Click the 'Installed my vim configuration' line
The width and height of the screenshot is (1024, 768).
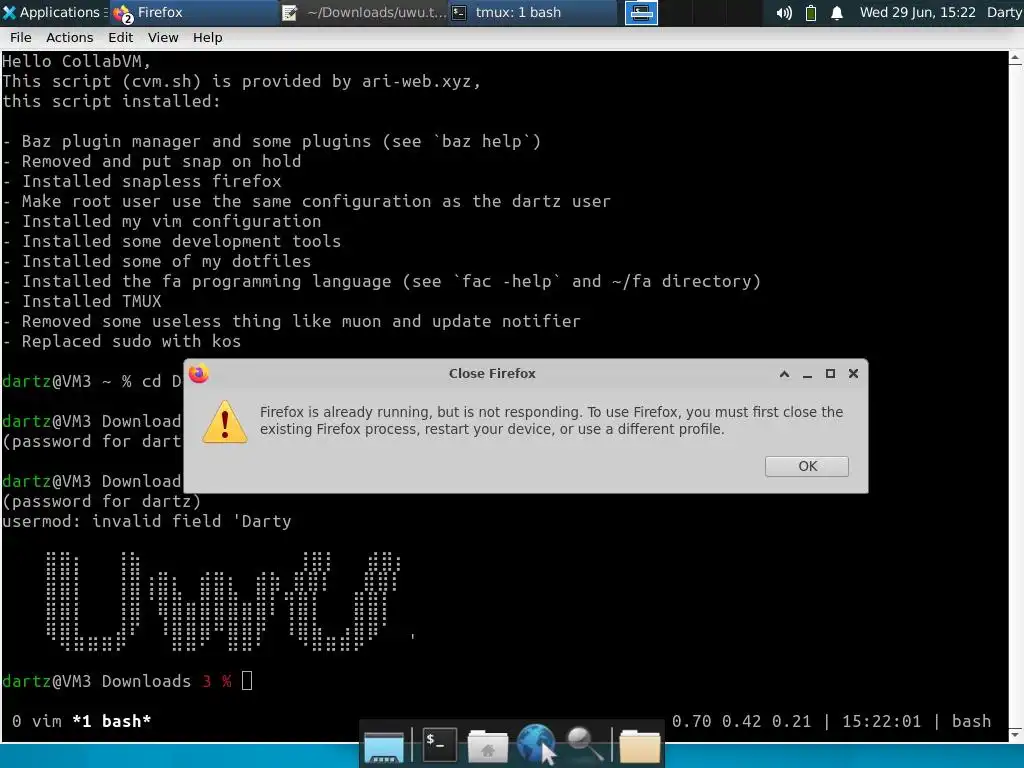pyautogui.click(x=161, y=221)
